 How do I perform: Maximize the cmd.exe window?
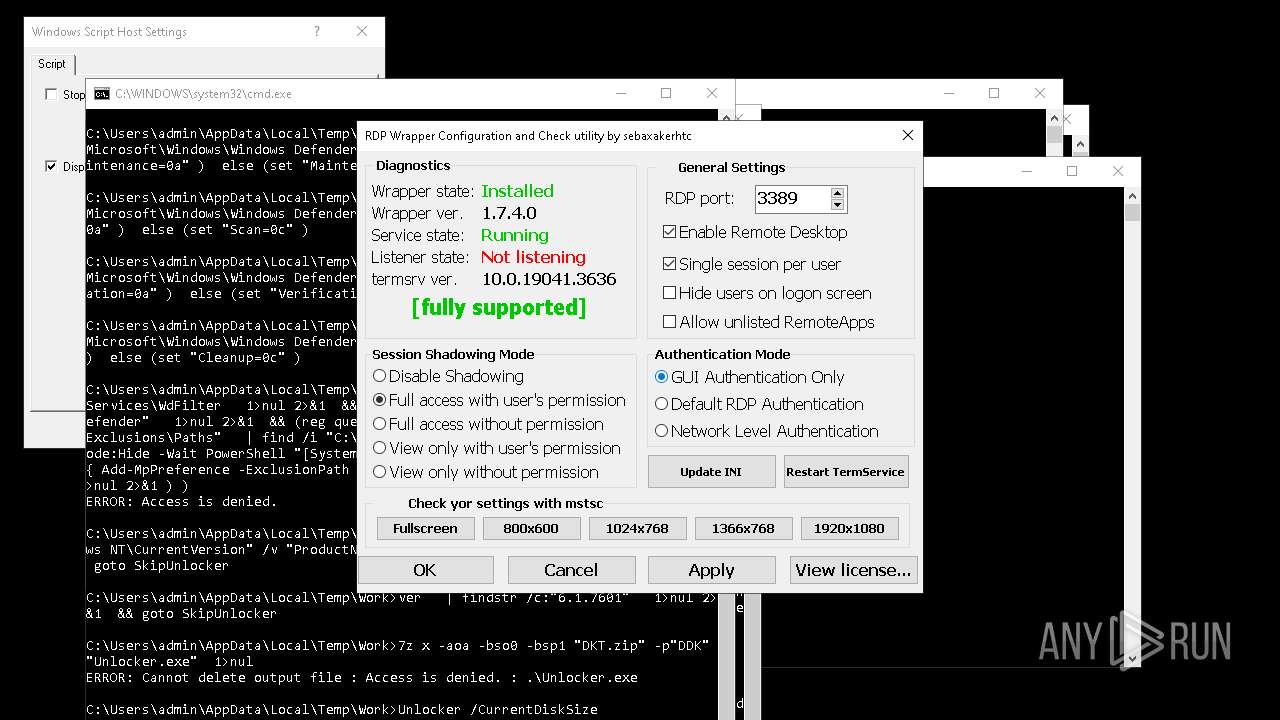pos(666,93)
